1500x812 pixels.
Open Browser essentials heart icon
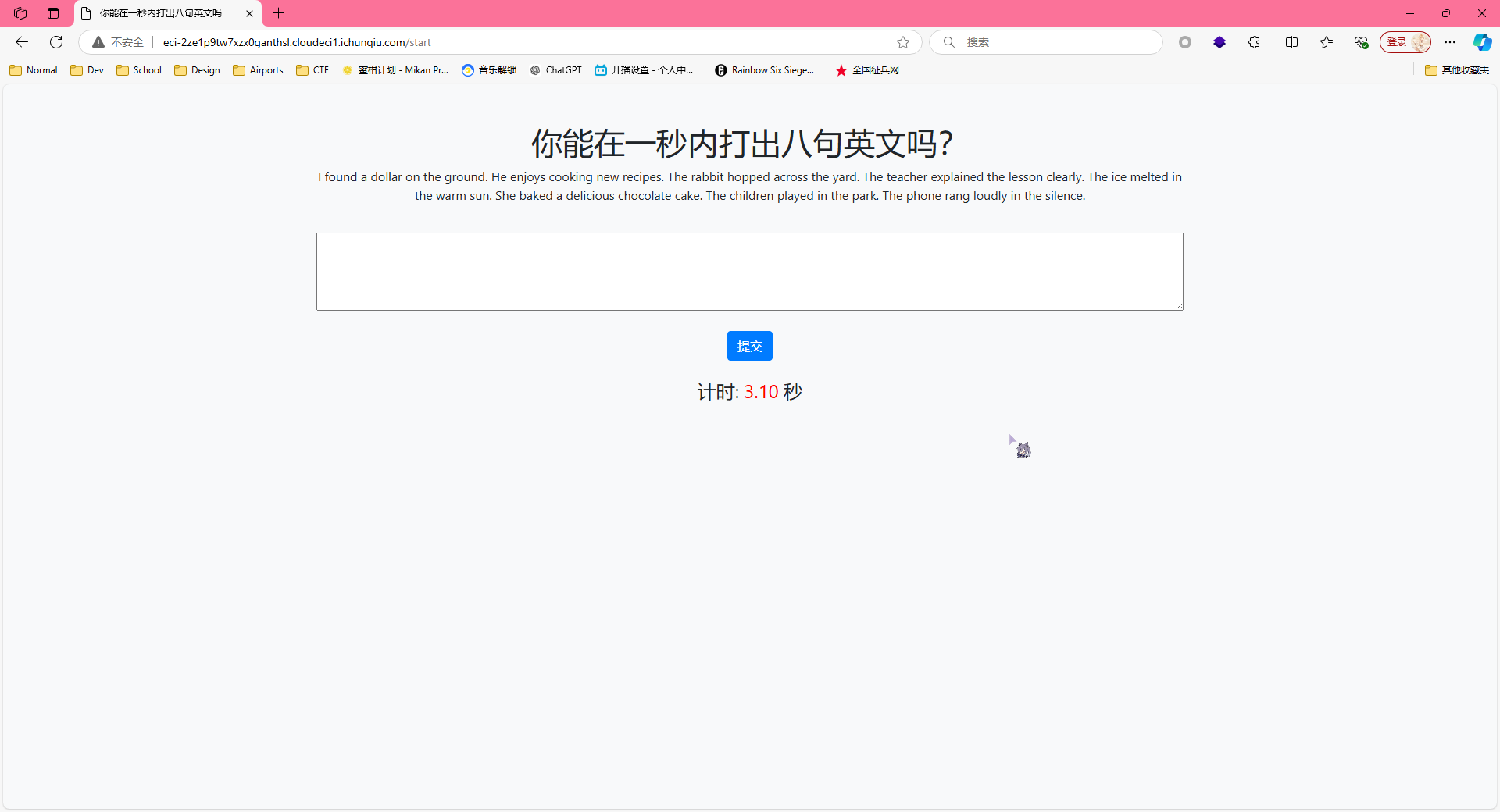1361,42
